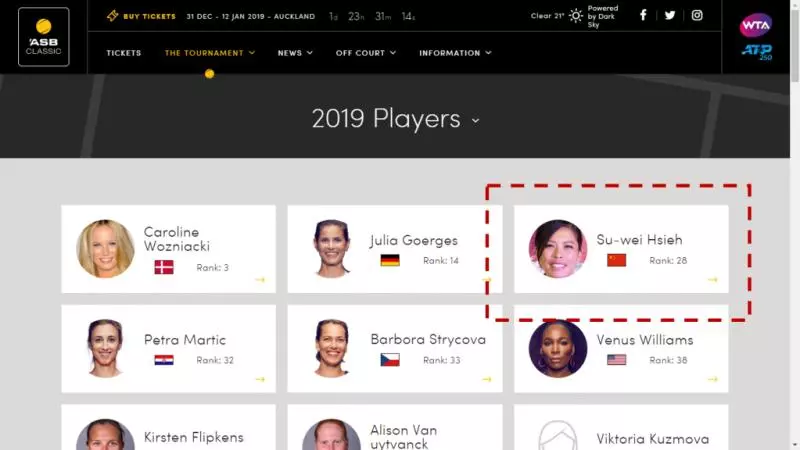
Task: Open Julia Goerges name link
Action: click(x=414, y=240)
